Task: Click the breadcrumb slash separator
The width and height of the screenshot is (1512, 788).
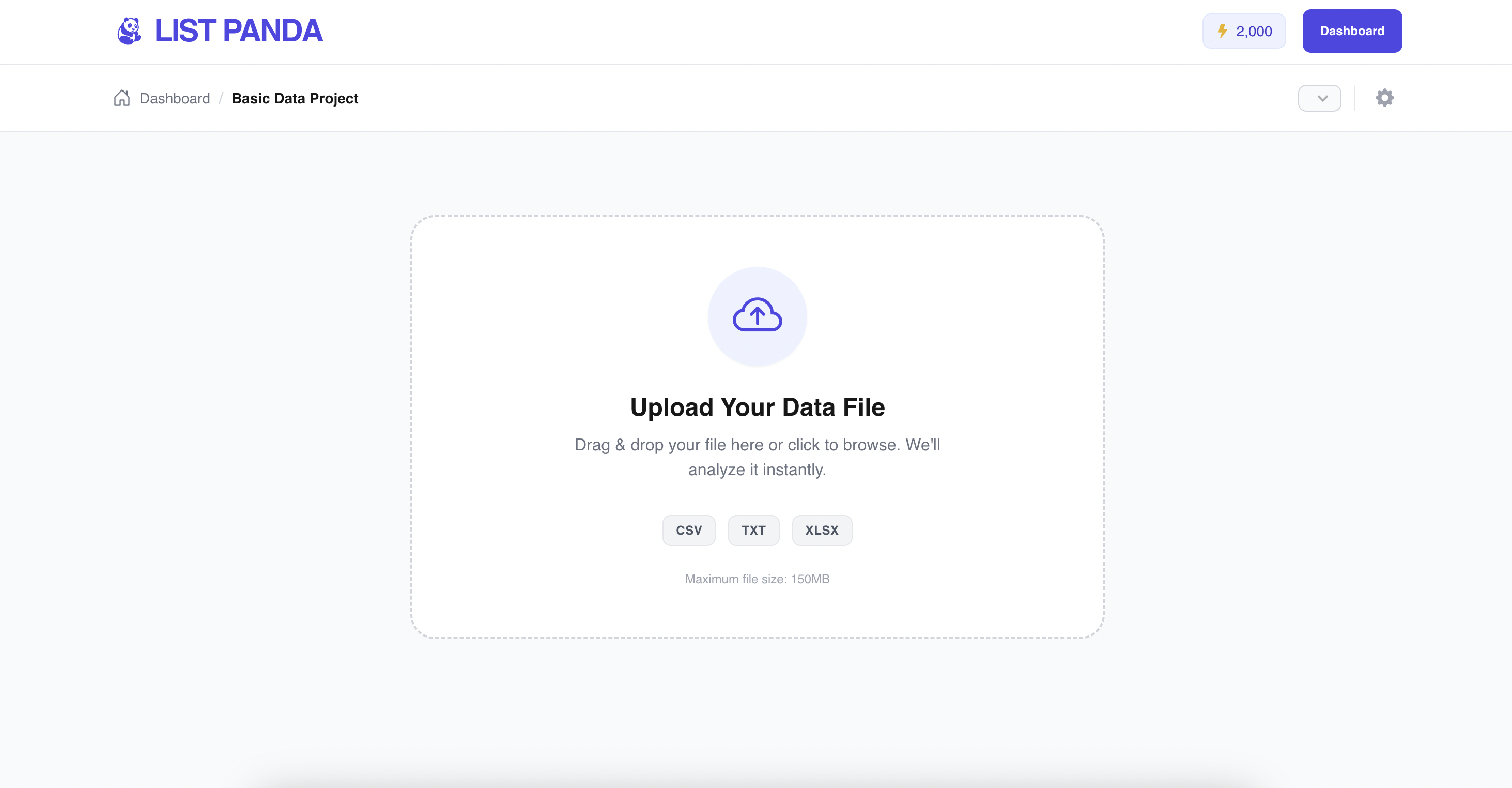Action: [221, 99]
